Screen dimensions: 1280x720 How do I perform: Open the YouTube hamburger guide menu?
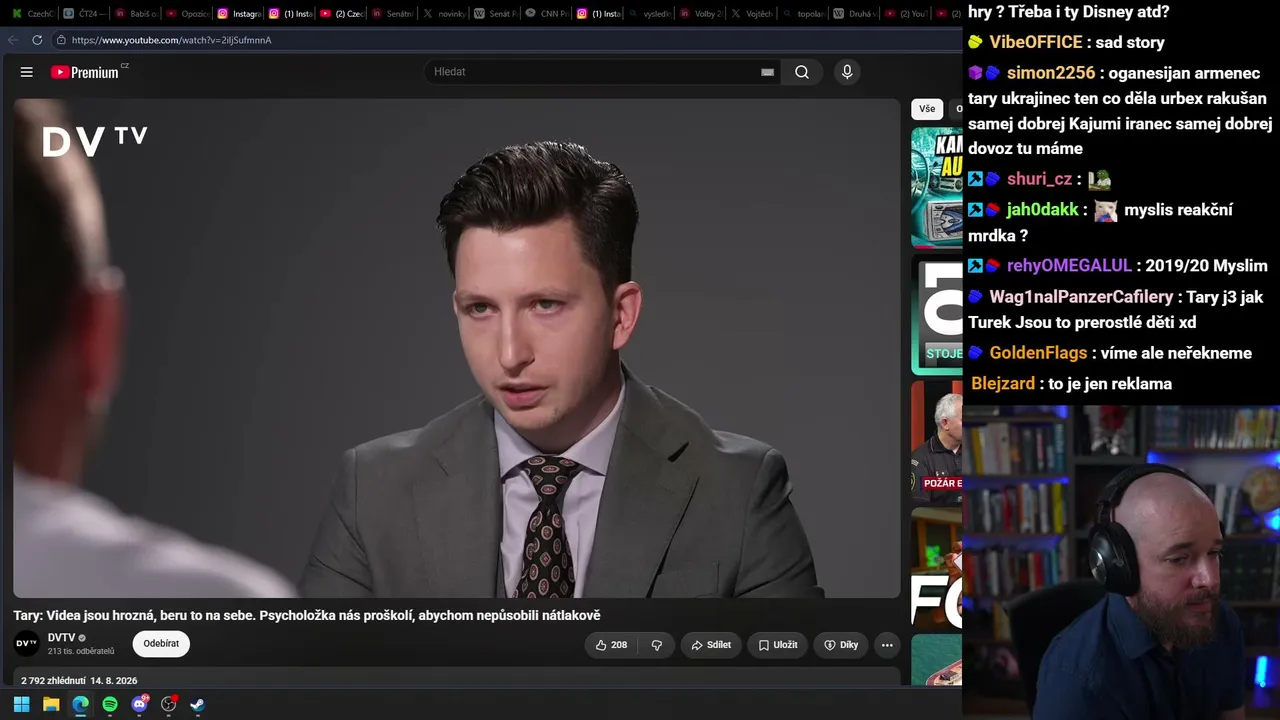pos(27,72)
